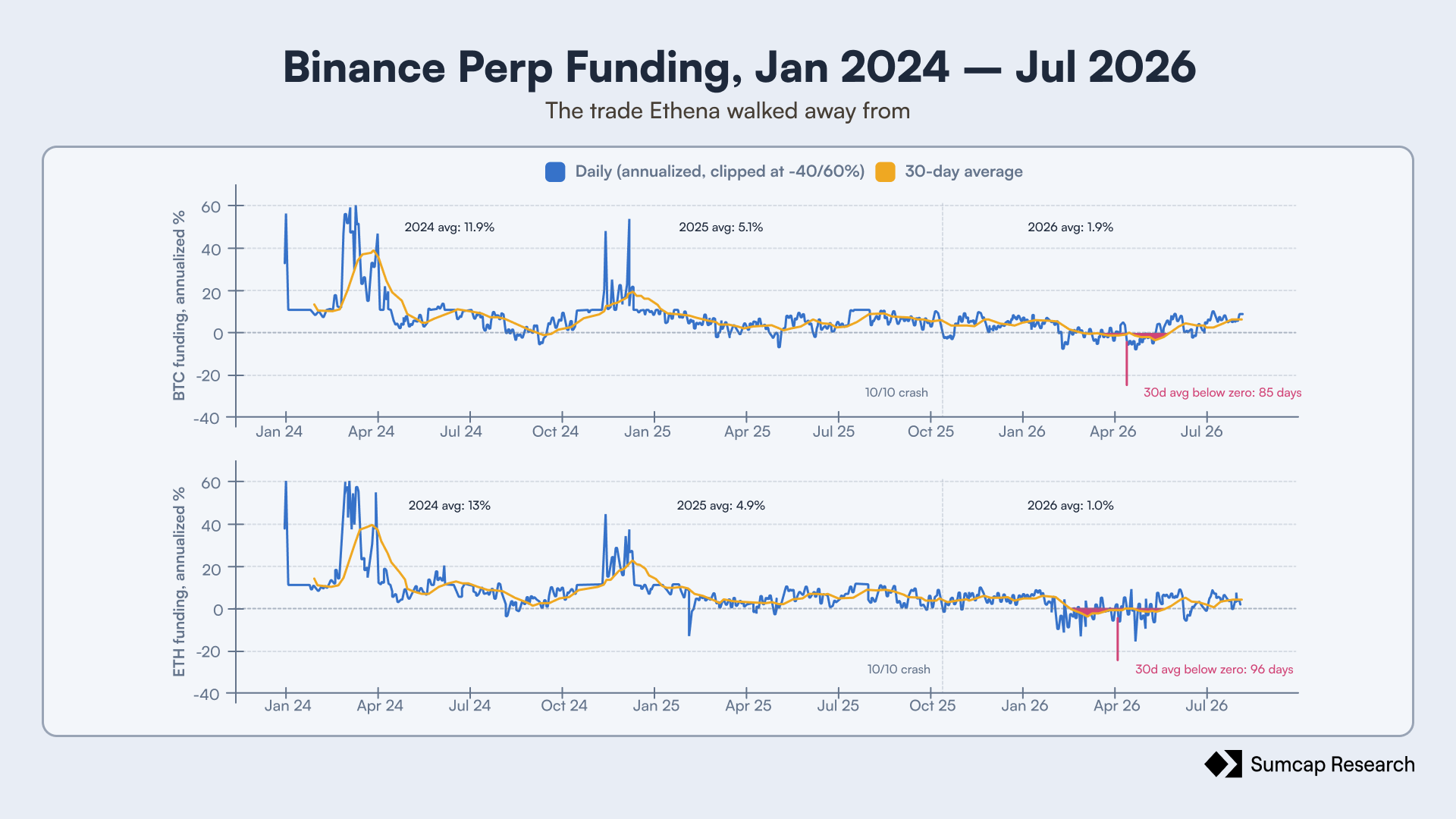Click 'Apr 26' tick on ETH chart

point(1116,706)
